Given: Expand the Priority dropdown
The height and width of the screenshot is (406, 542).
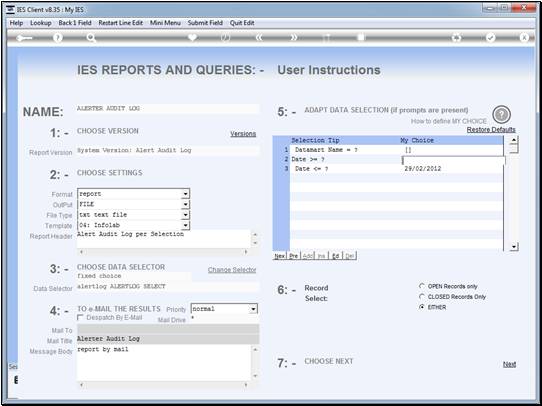Looking at the screenshot, I should [253, 309].
